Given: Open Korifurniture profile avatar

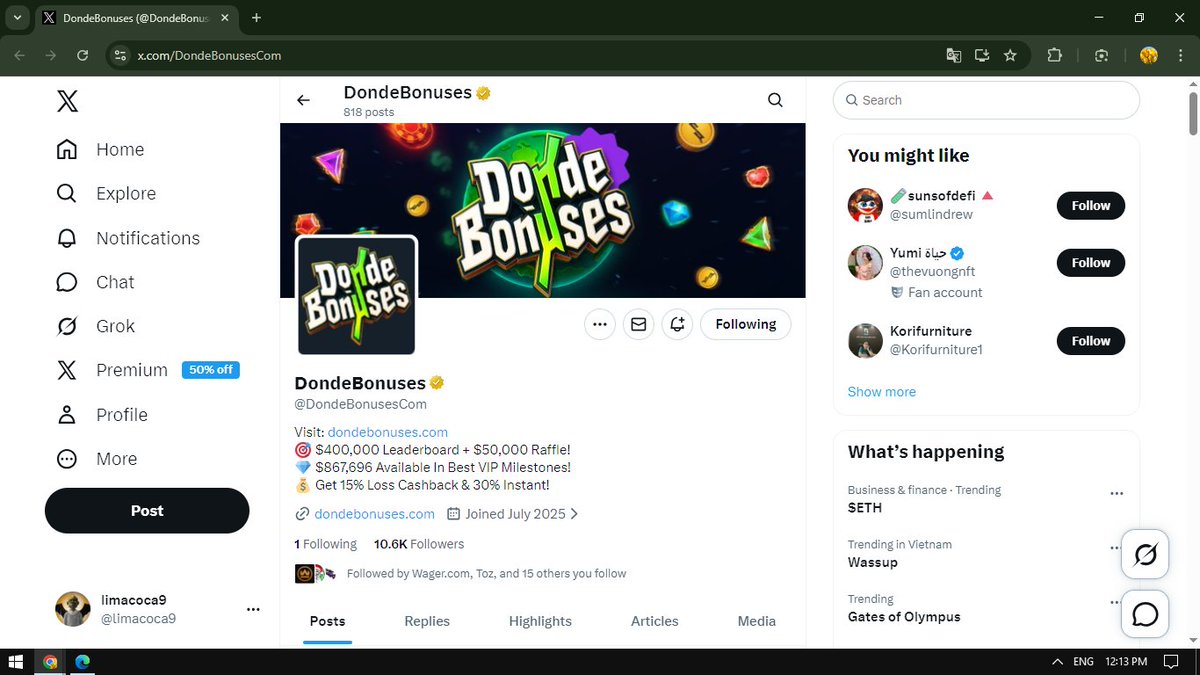Looking at the screenshot, I should (x=865, y=341).
